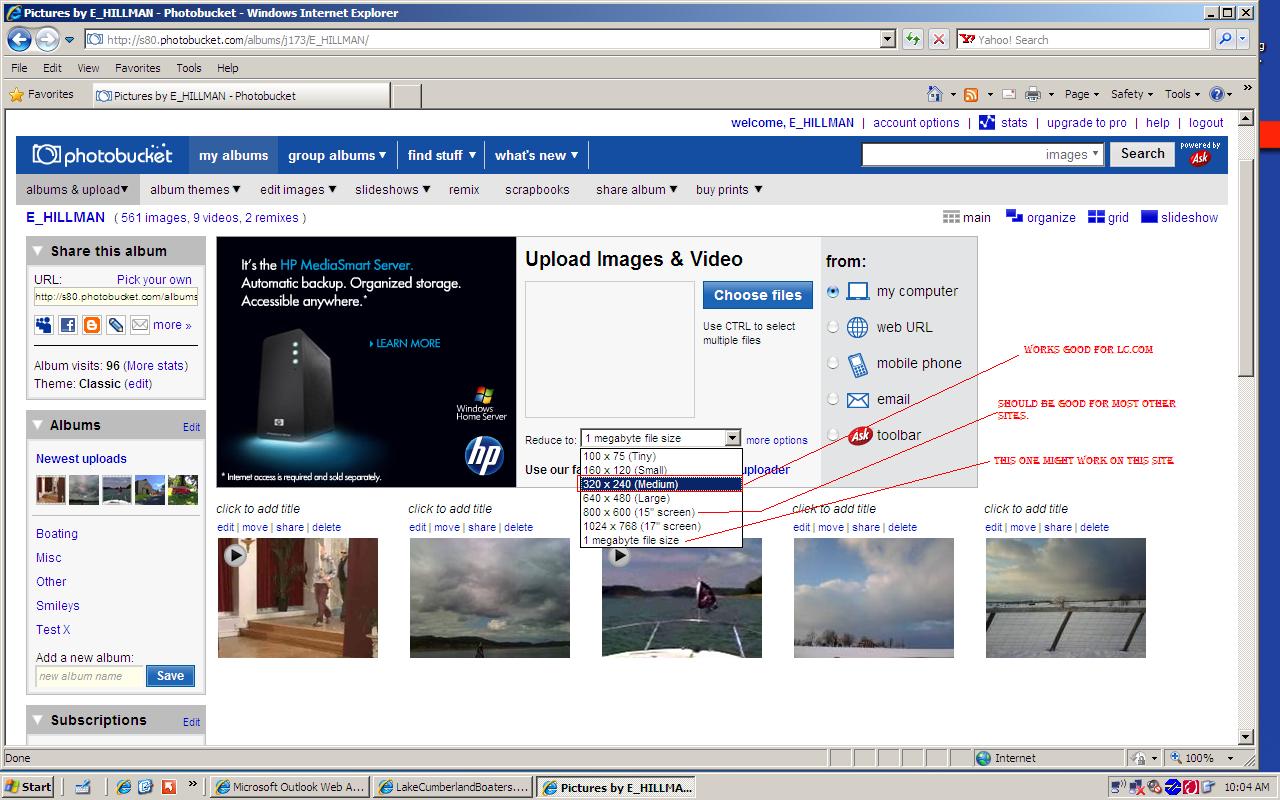The height and width of the screenshot is (800, 1280).
Task: Open the Boating album
Action: pos(57,534)
